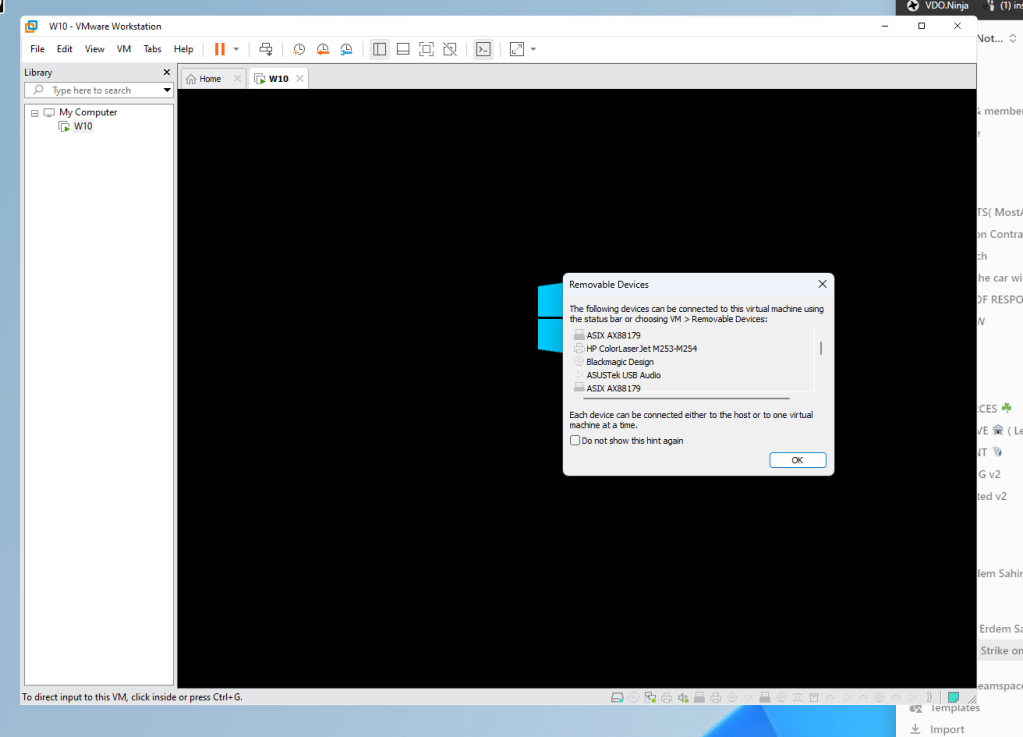Take a snapshot of this virtual machine
Screen dimensions: 1023x737
pos(299,49)
